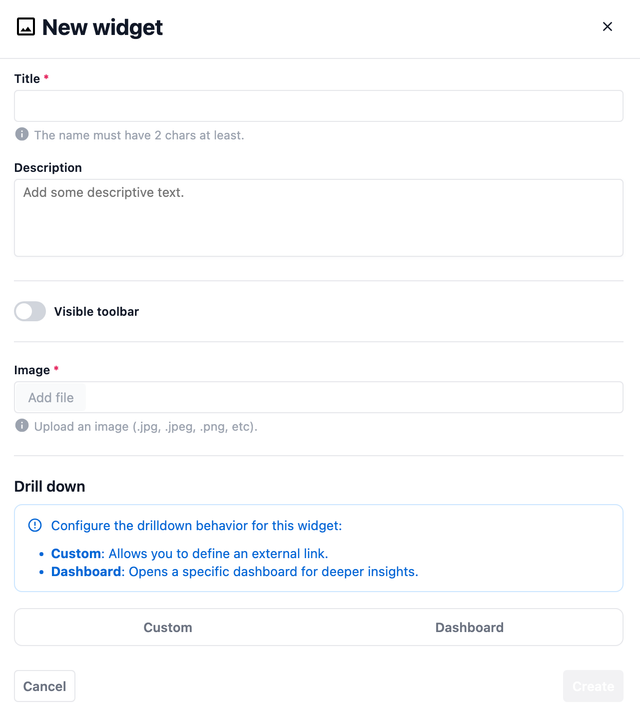The width and height of the screenshot is (640, 714).
Task: Close the New widget dialog
Action: pos(607,27)
